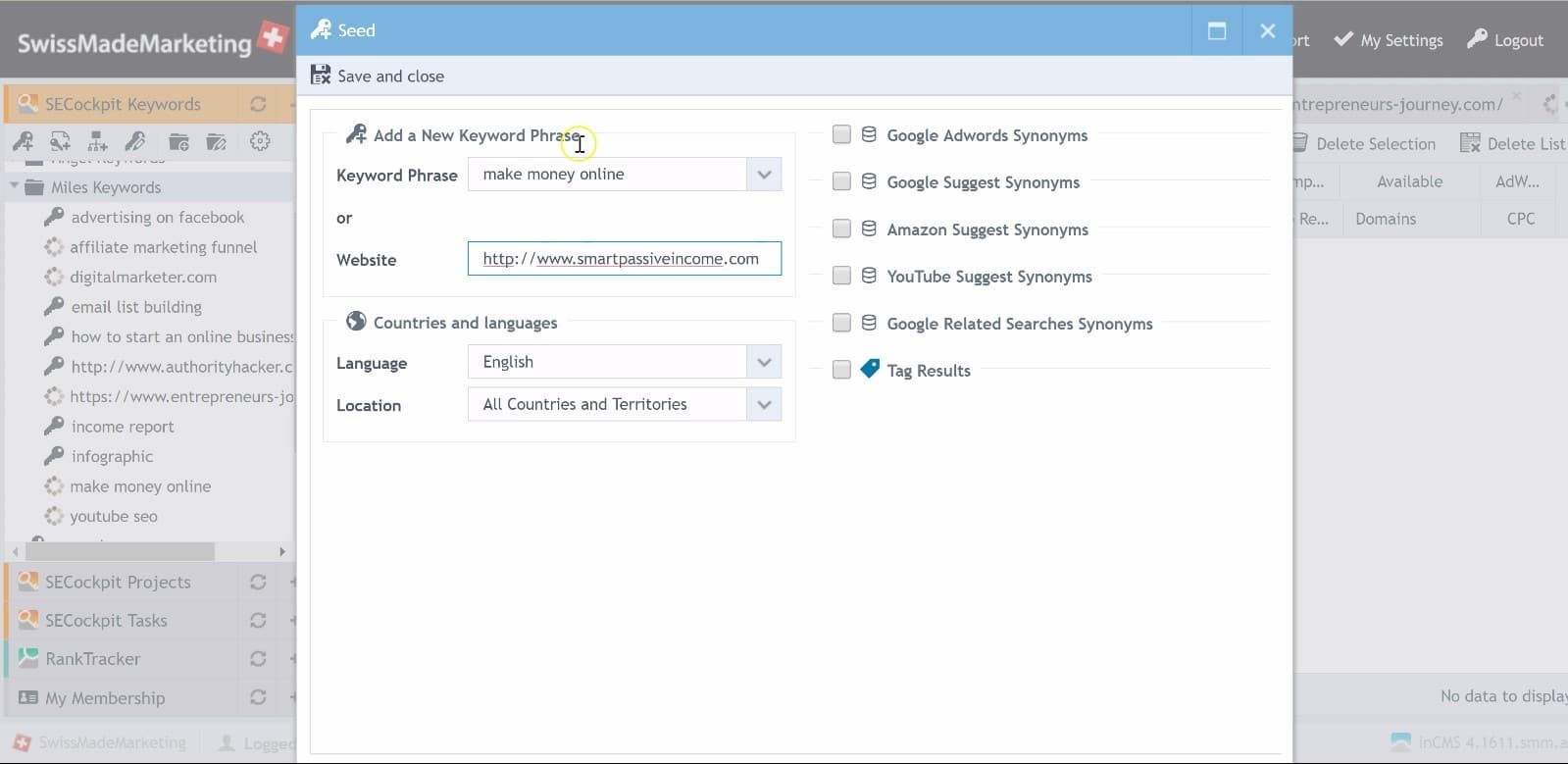
Task: Click the database icon beside Google Suggest Synonyms
Action: coord(869,181)
